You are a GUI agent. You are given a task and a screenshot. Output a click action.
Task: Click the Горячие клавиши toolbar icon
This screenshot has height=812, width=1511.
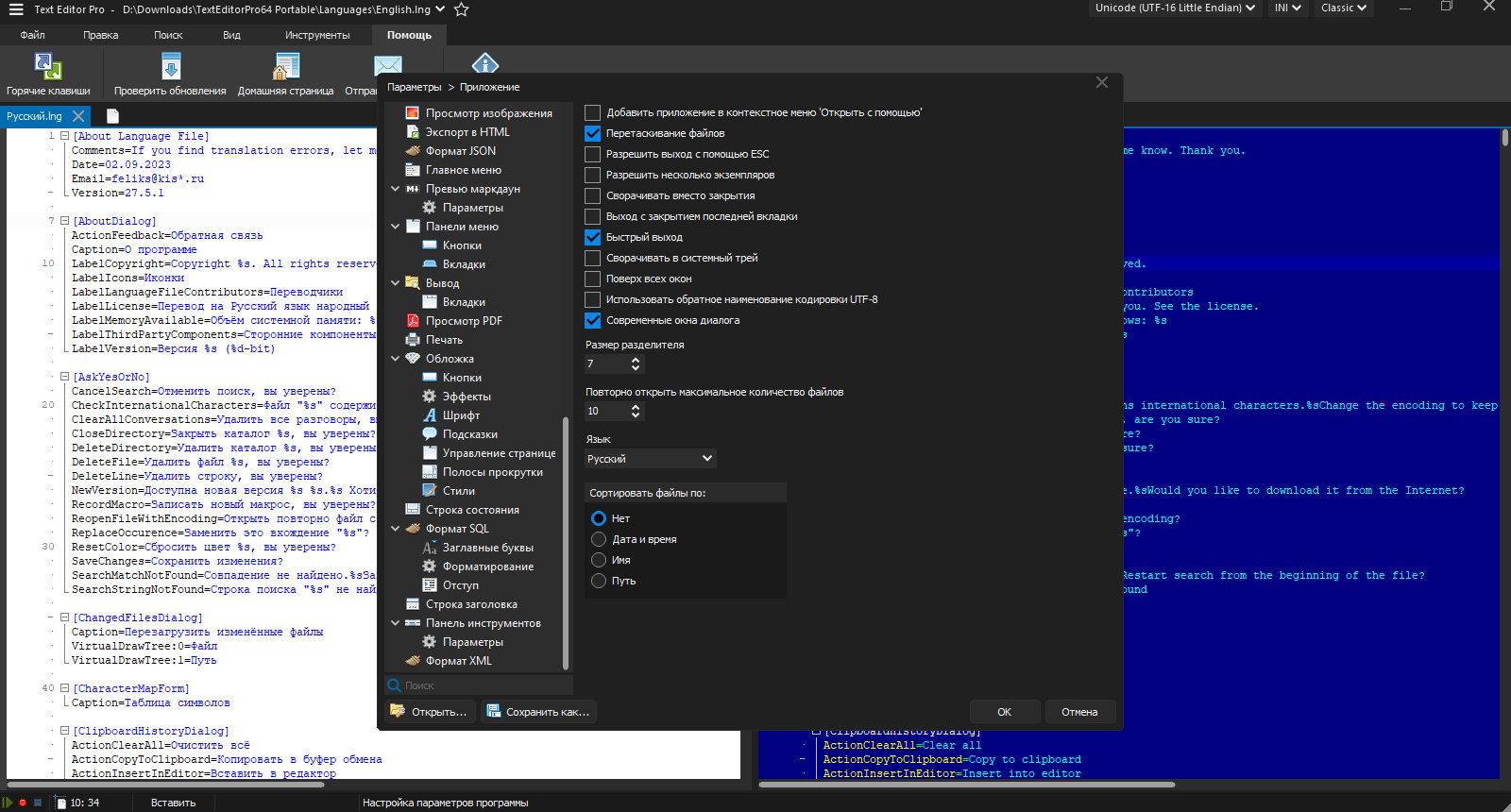click(x=47, y=66)
